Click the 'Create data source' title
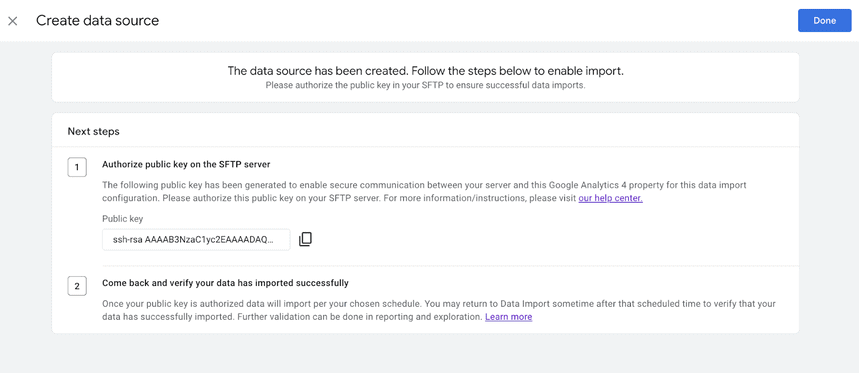 tap(98, 21)
